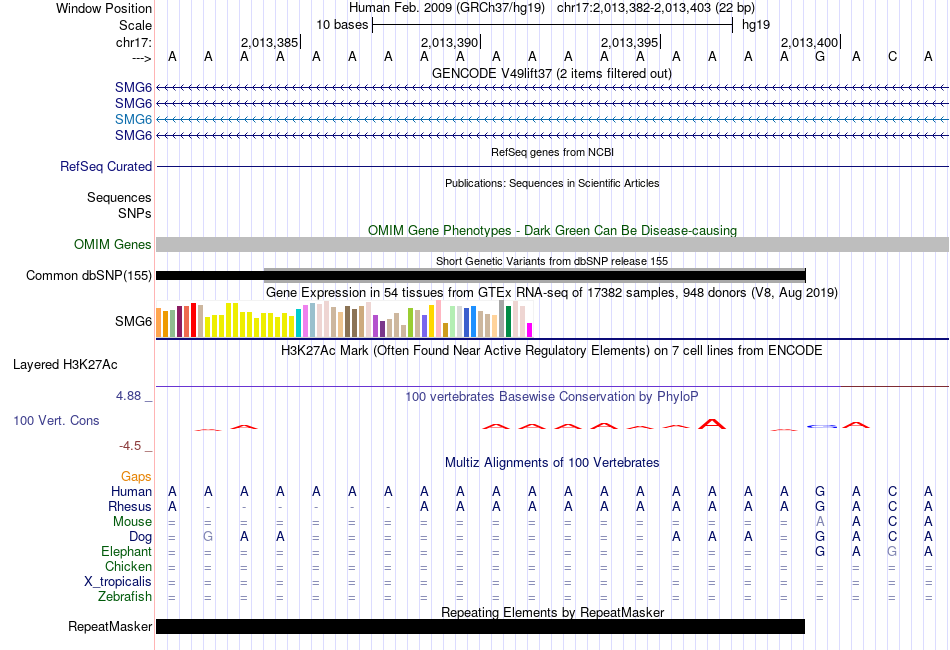950x650 pixels.
Task: Click the black RepeatMasker repeat bar
Action: click(x=480, y=626)
